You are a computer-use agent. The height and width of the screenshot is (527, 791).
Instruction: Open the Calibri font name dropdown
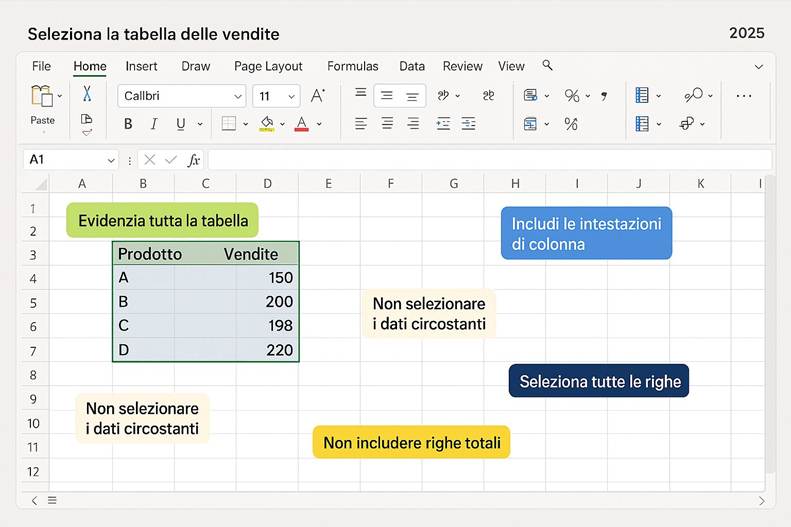pos(238,96)
